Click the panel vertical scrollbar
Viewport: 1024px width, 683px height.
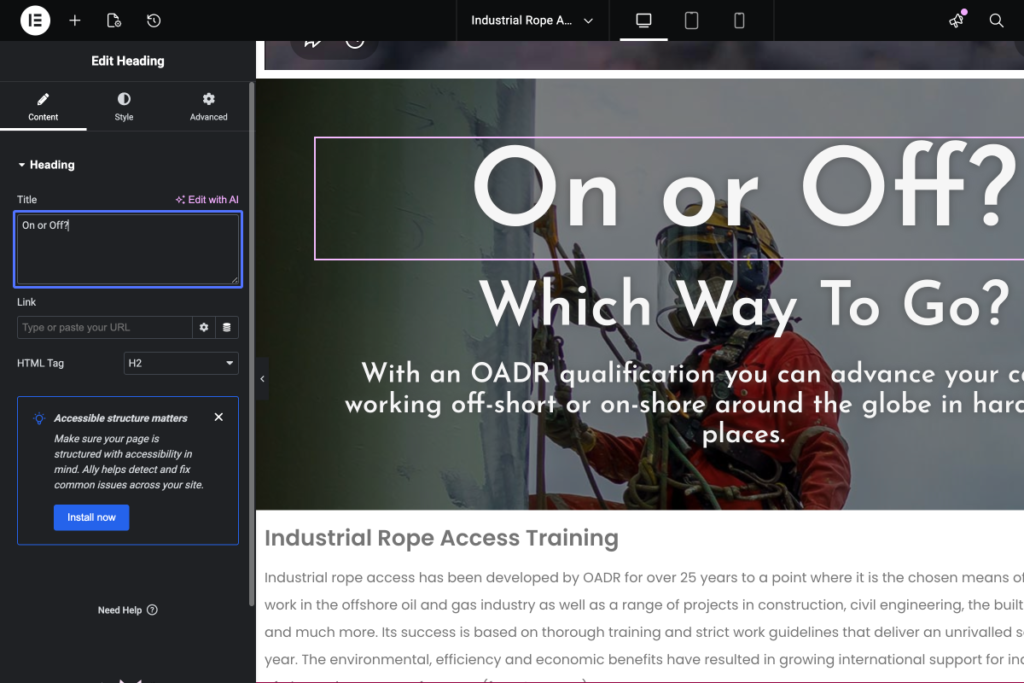[251, 344]
